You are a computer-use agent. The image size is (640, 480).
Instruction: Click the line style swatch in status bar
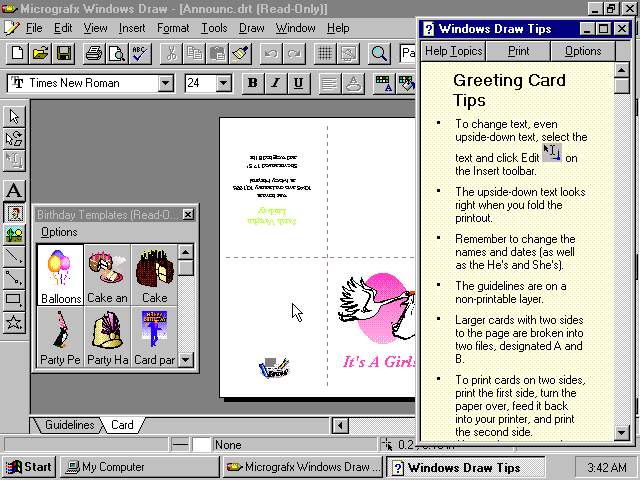click(180, 444)
